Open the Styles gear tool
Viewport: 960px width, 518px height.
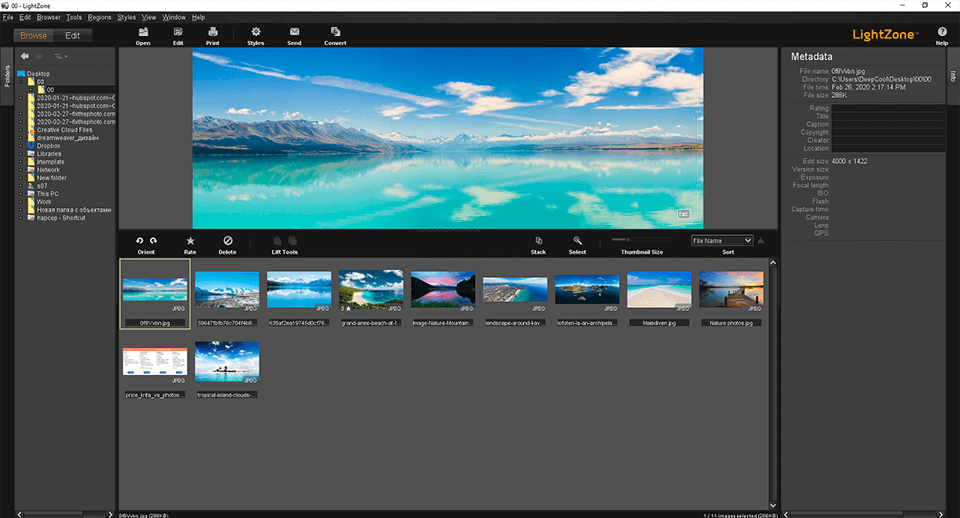coord(255,32)
